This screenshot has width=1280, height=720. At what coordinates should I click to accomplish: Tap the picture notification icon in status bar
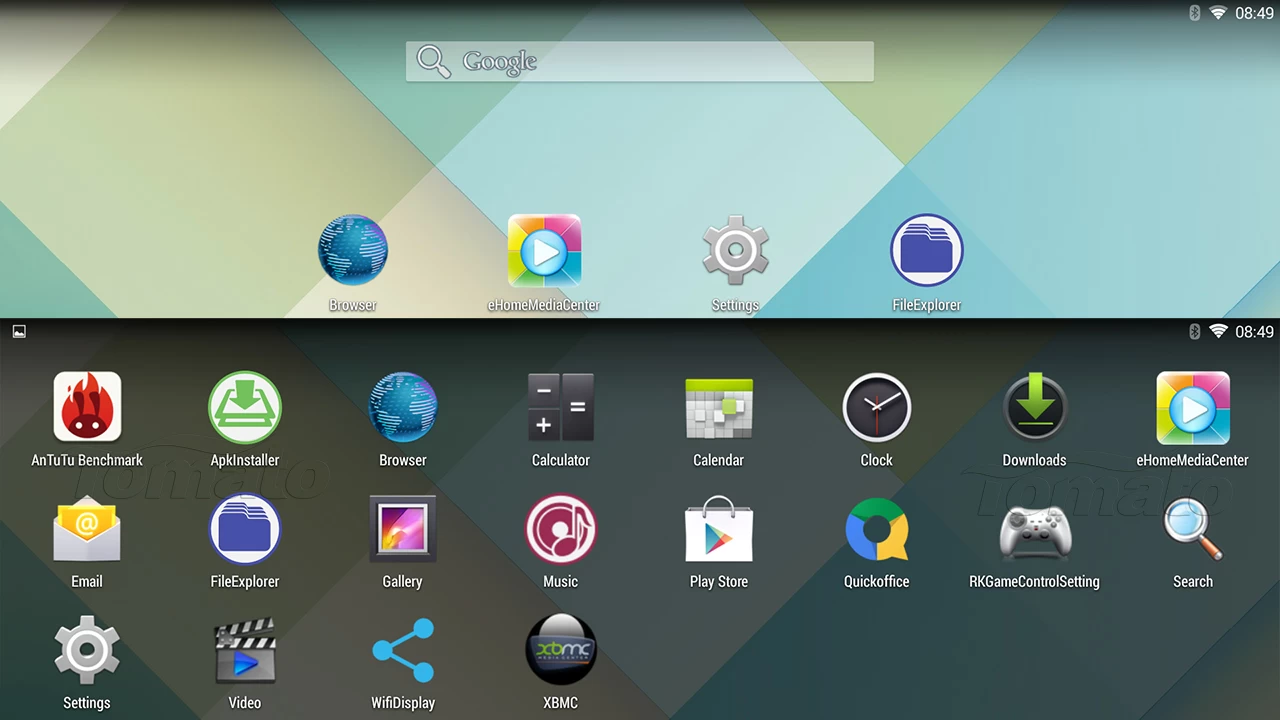19,332
